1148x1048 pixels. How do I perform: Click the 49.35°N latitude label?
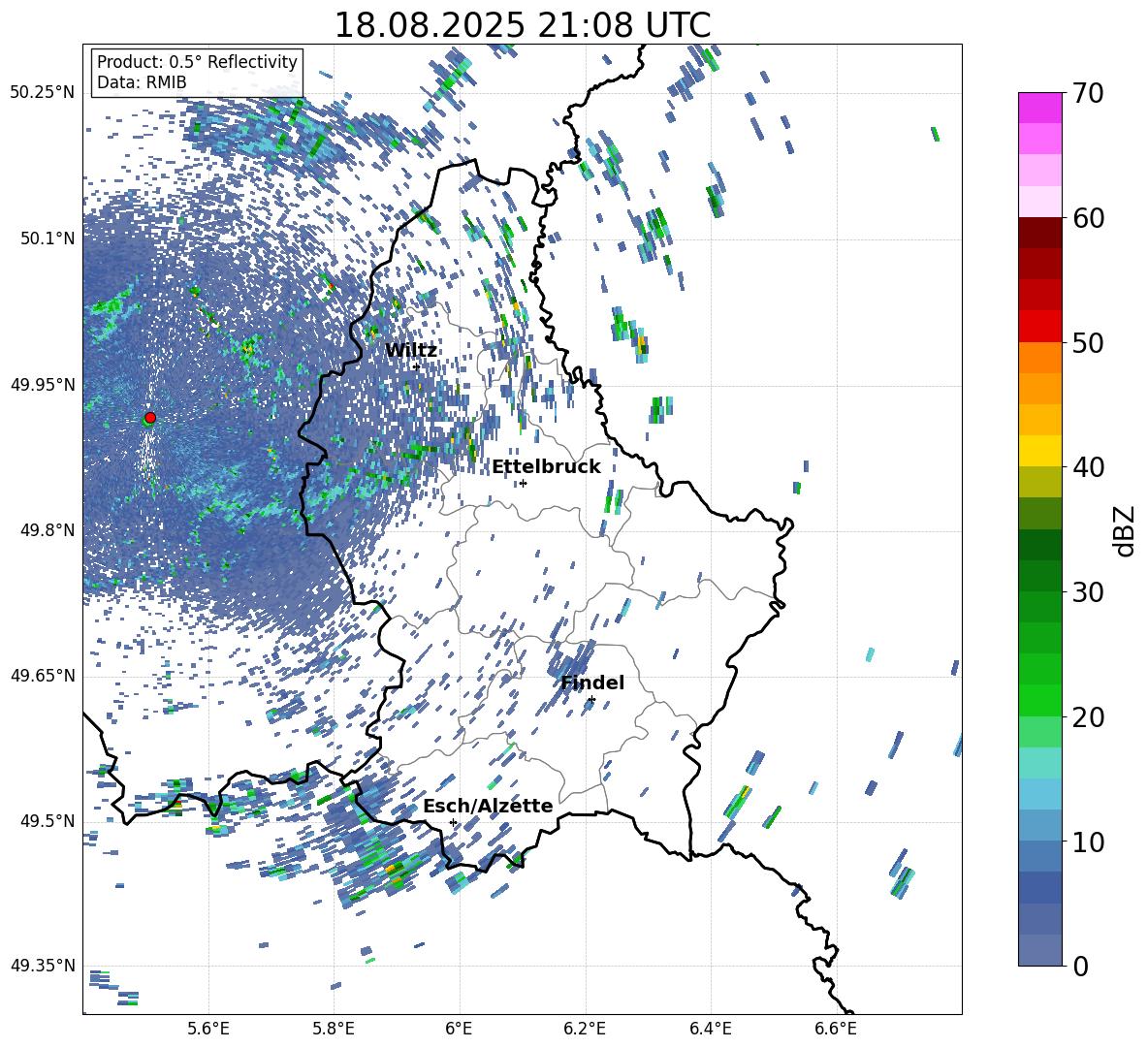pyautogui.click(x=43, y=966)
